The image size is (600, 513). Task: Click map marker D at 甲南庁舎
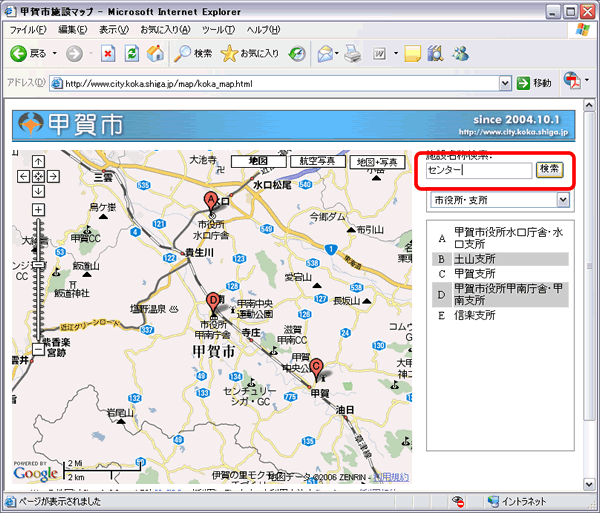click(x=213, y=303)
